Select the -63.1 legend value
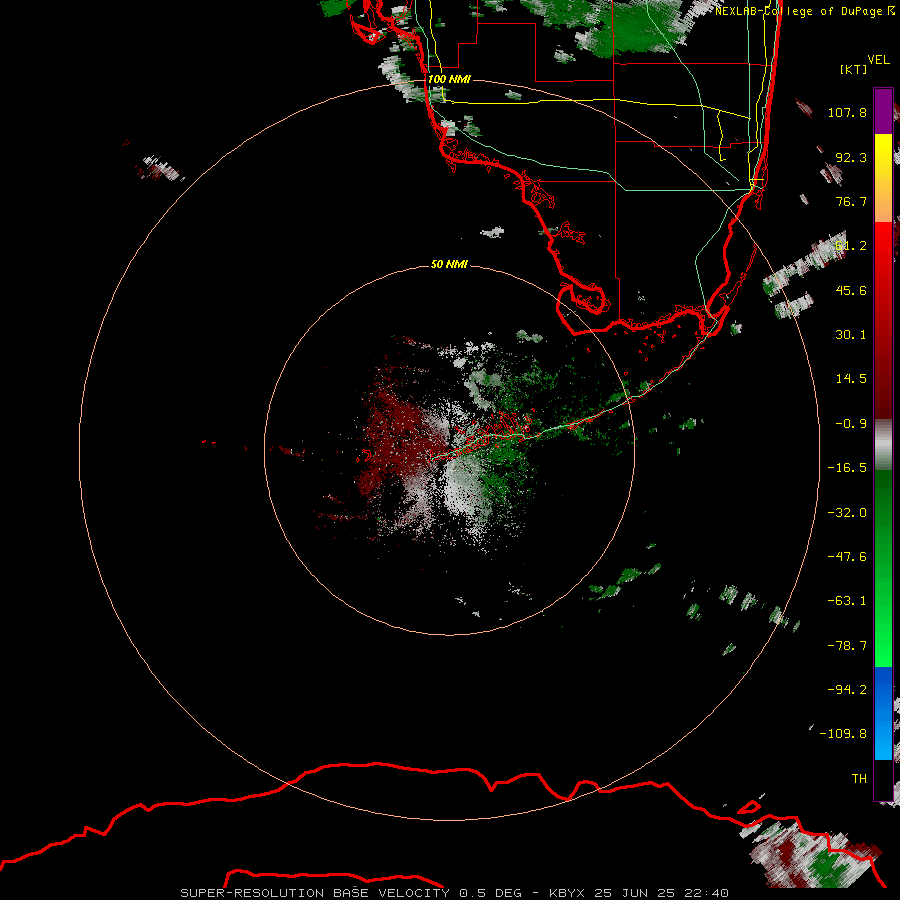This screenshot has height=900, width=900. (847, 601)
